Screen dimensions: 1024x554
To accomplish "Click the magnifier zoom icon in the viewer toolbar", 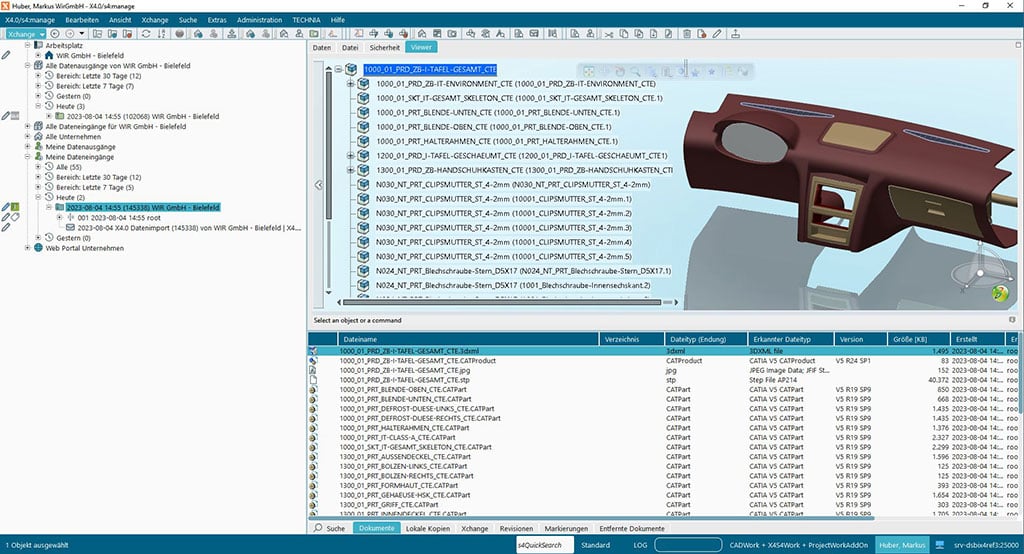I will point(635,71).
